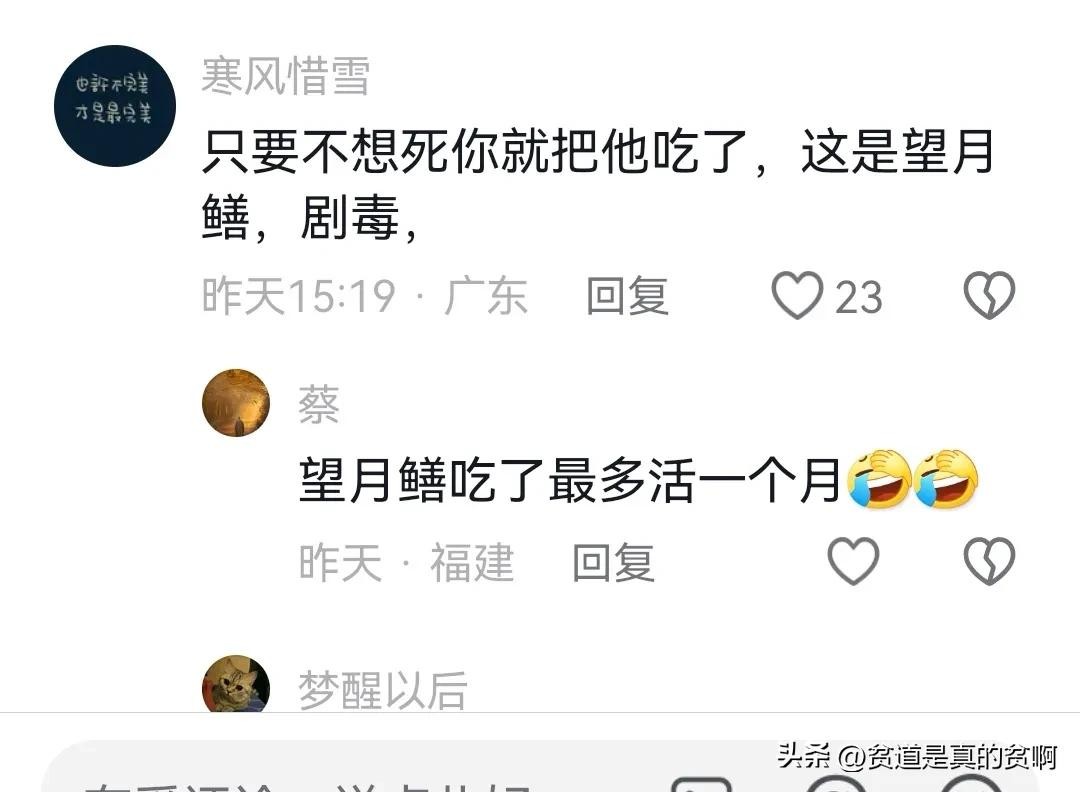This screenshot has width=1080, height=792.
Task: Tap broken heart on 蔡's reply
Action: [989, 561]
